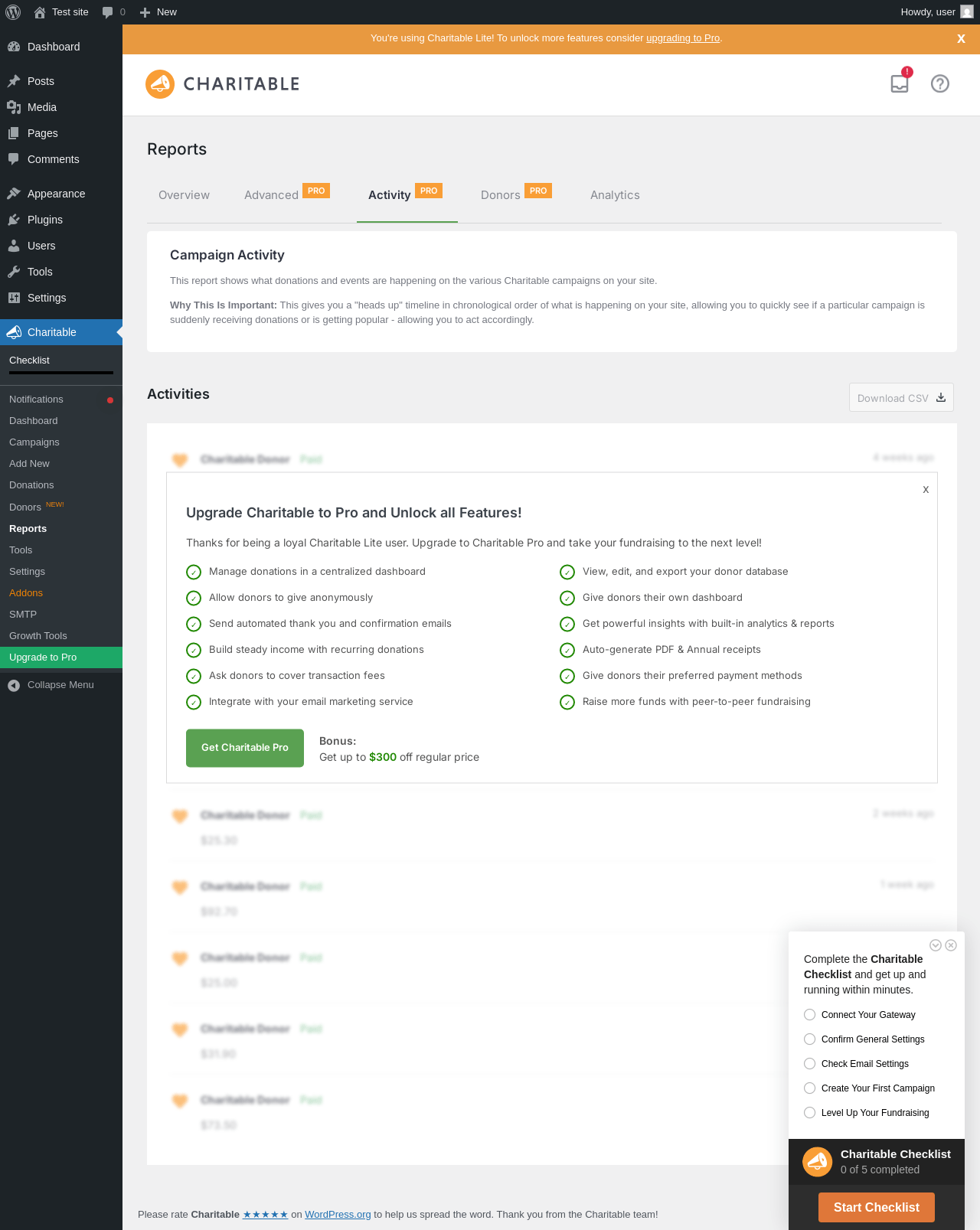Click the Download CSV button
Screen dimensions: 980x1230
[901, 398]
